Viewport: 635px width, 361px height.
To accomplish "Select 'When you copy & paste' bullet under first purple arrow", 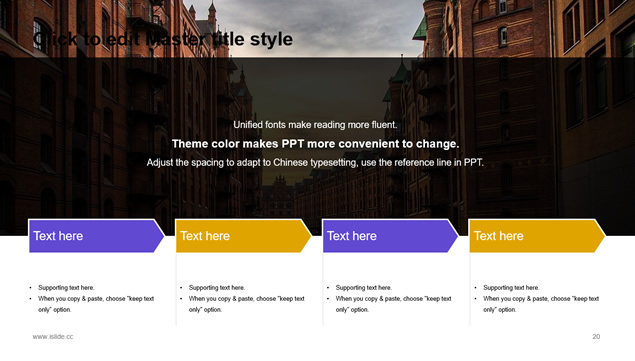I will (x=96, y=304).
